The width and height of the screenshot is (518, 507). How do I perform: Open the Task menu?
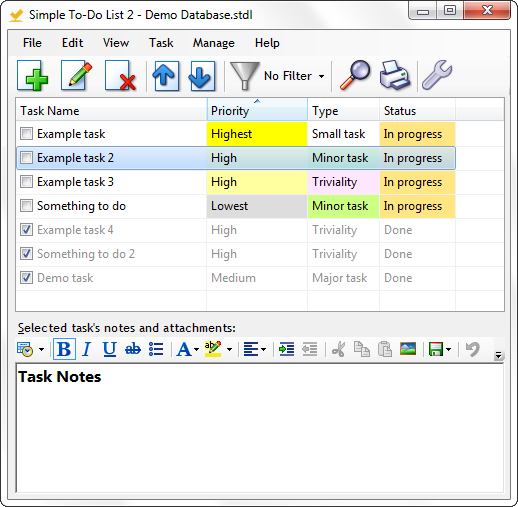[x=161, y=43]
